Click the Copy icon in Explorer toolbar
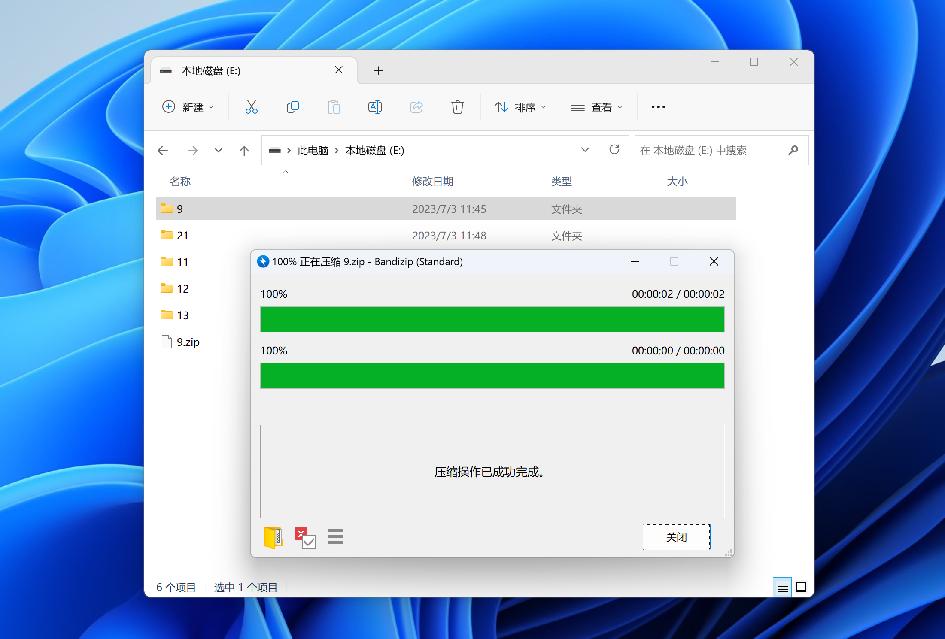 pyautogui.click(x=292, y=107)
